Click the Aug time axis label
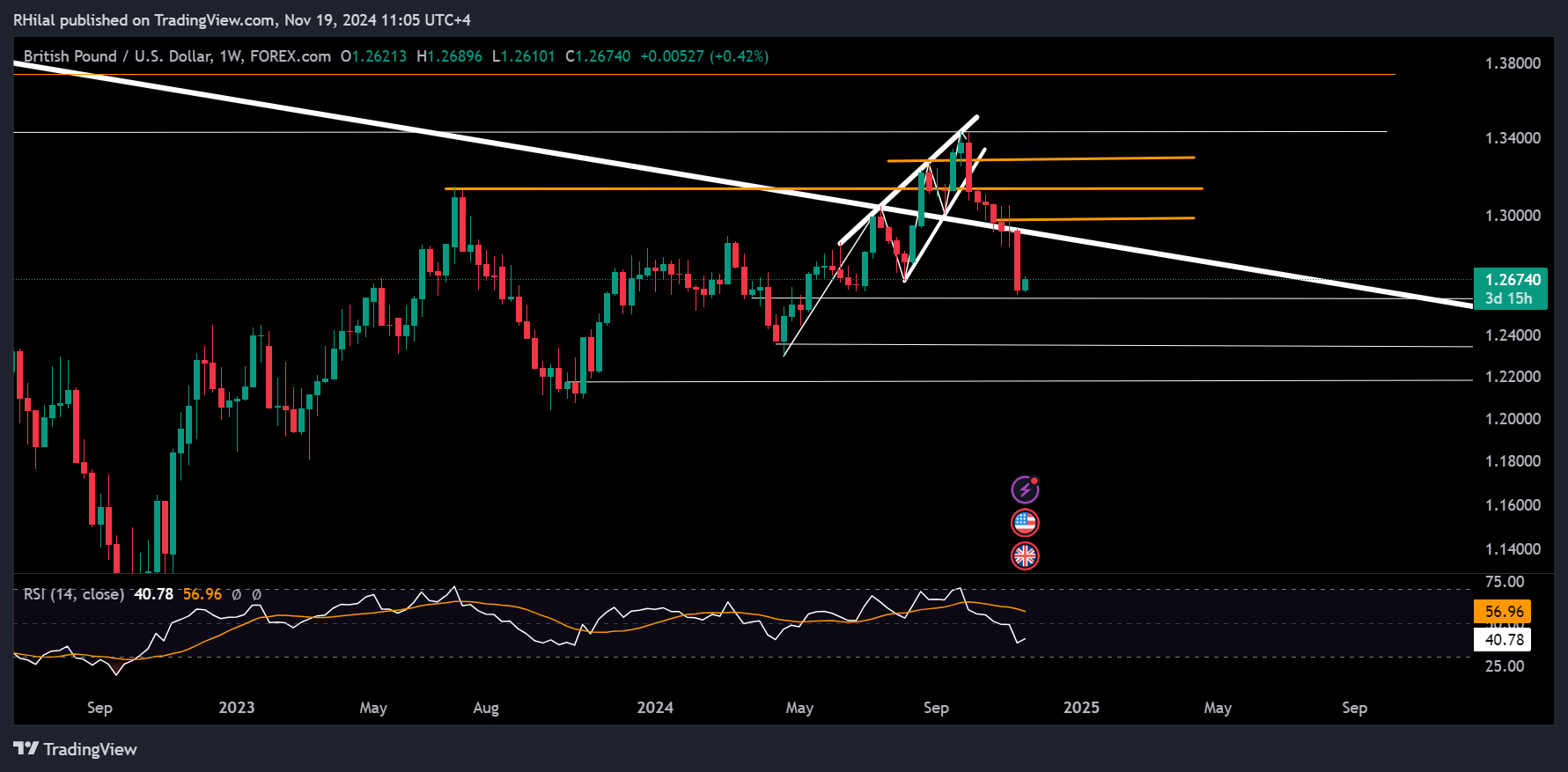The image size is (1568, 772). coord(486,708)
